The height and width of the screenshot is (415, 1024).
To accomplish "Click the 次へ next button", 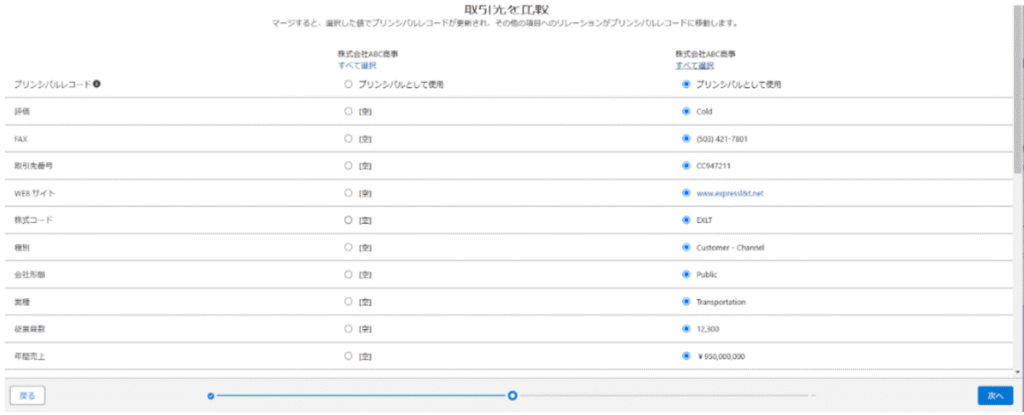I will (994, 396).
